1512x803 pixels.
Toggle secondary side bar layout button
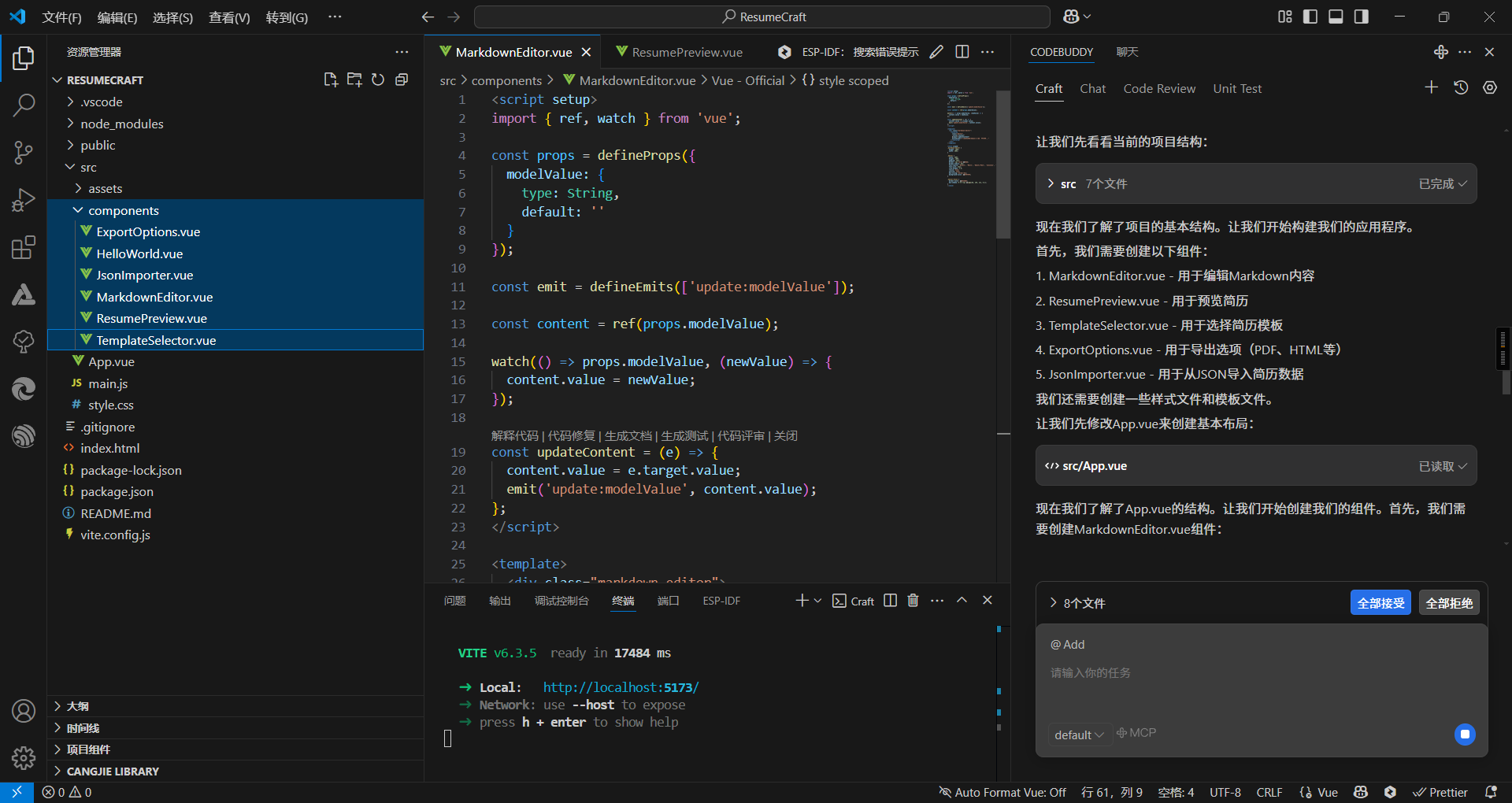[1362, 17]
